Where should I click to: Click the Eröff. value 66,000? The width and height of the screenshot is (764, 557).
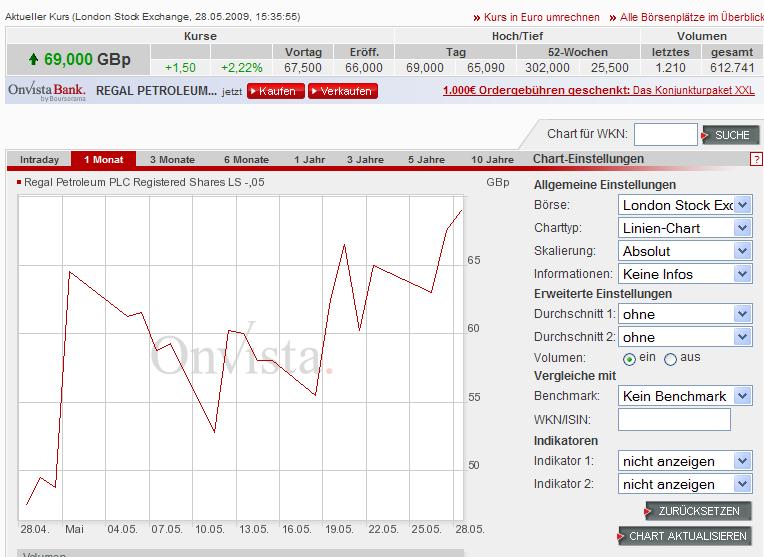pyautogui.click(x=363, y=68)
